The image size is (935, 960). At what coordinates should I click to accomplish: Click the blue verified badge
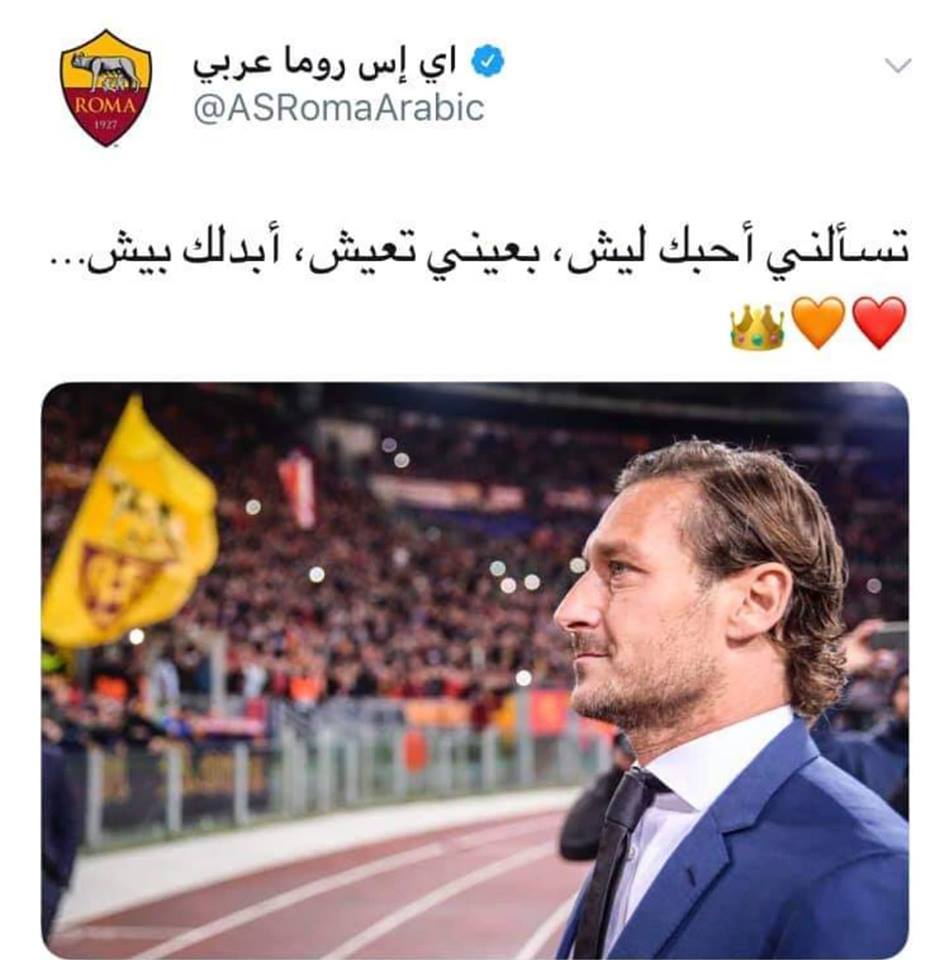[x=488, y=61]
